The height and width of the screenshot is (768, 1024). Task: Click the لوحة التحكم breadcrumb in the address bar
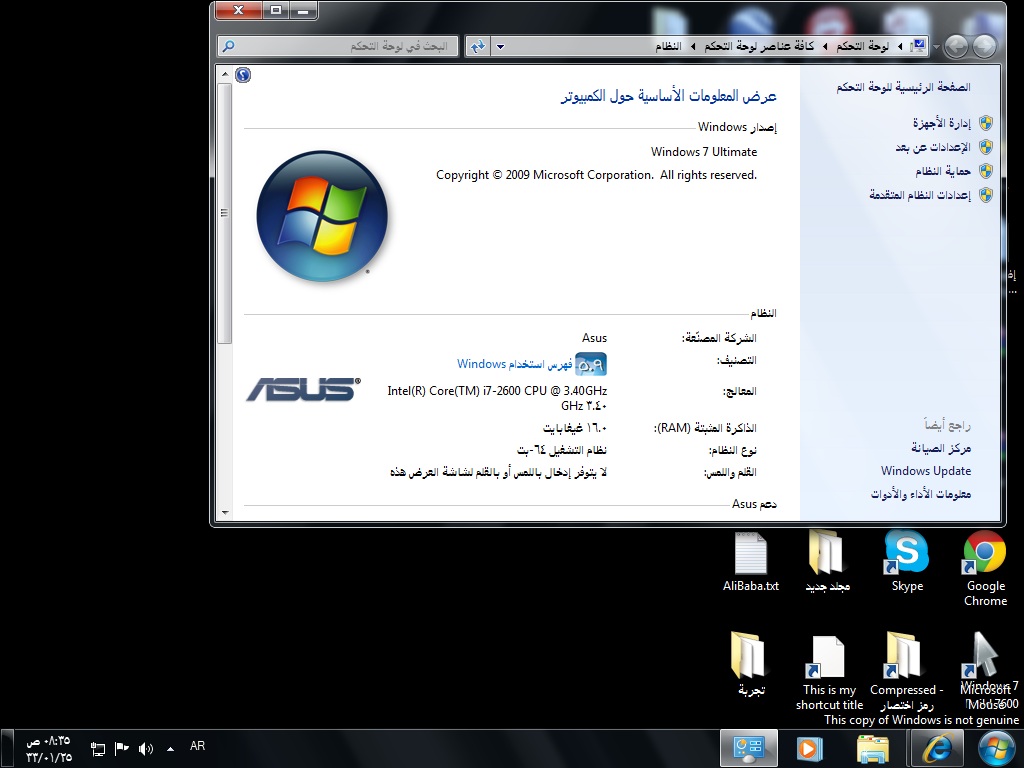coord(862,46)
